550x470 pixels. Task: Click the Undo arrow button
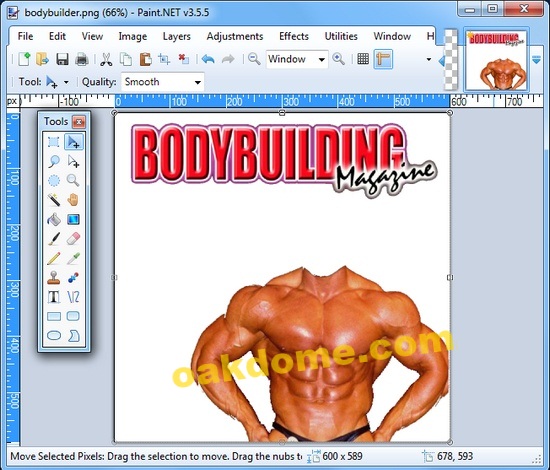pyautogui.click(x=208, y=59)
